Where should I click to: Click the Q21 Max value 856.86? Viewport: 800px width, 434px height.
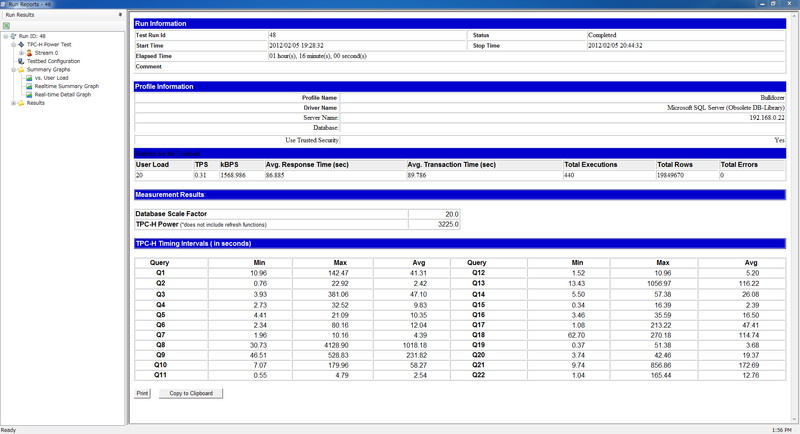coord(661,365)
